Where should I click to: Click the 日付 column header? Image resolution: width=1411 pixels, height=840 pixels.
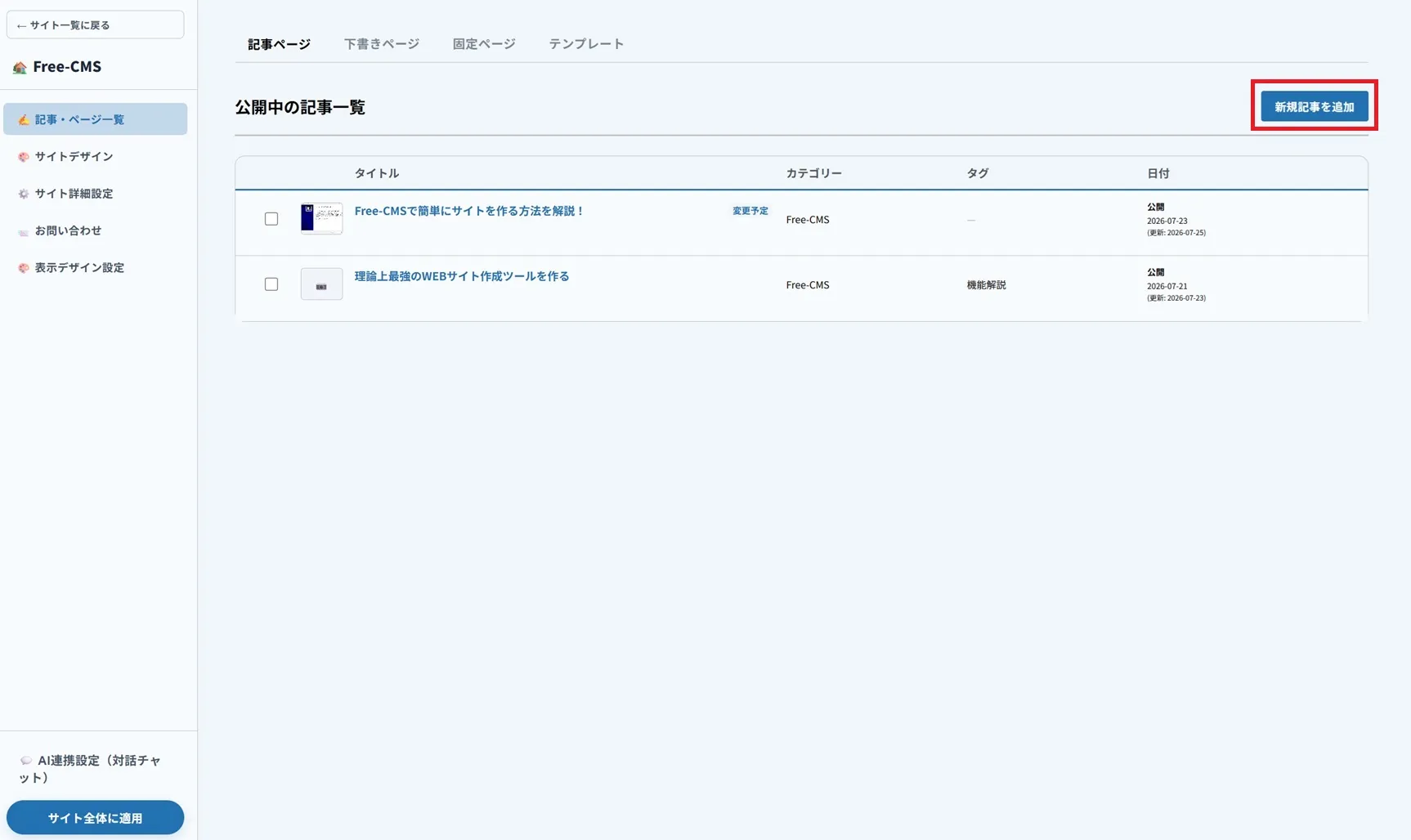(x=1158, y=173)
